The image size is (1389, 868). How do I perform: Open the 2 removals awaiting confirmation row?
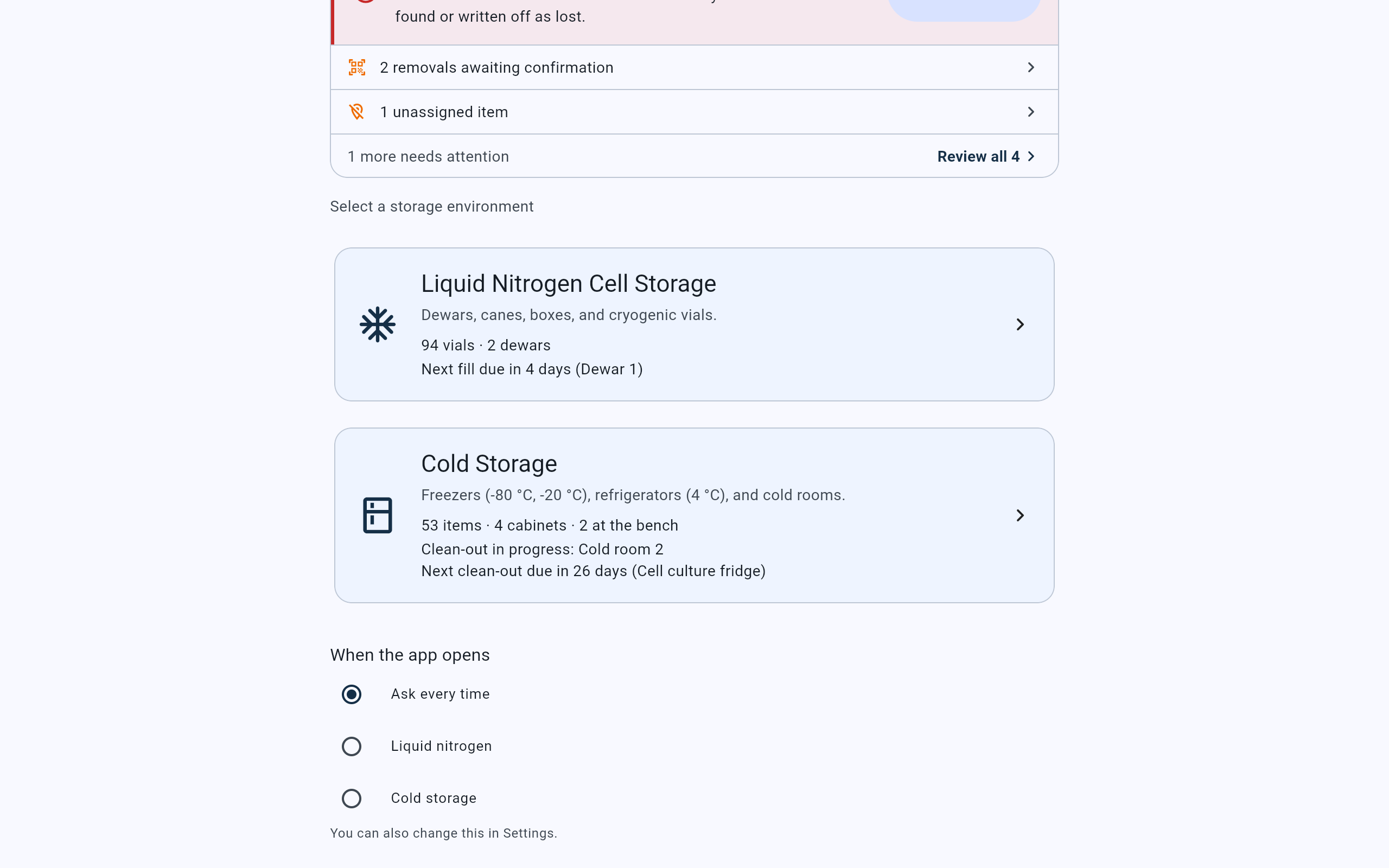coord(694,67)
